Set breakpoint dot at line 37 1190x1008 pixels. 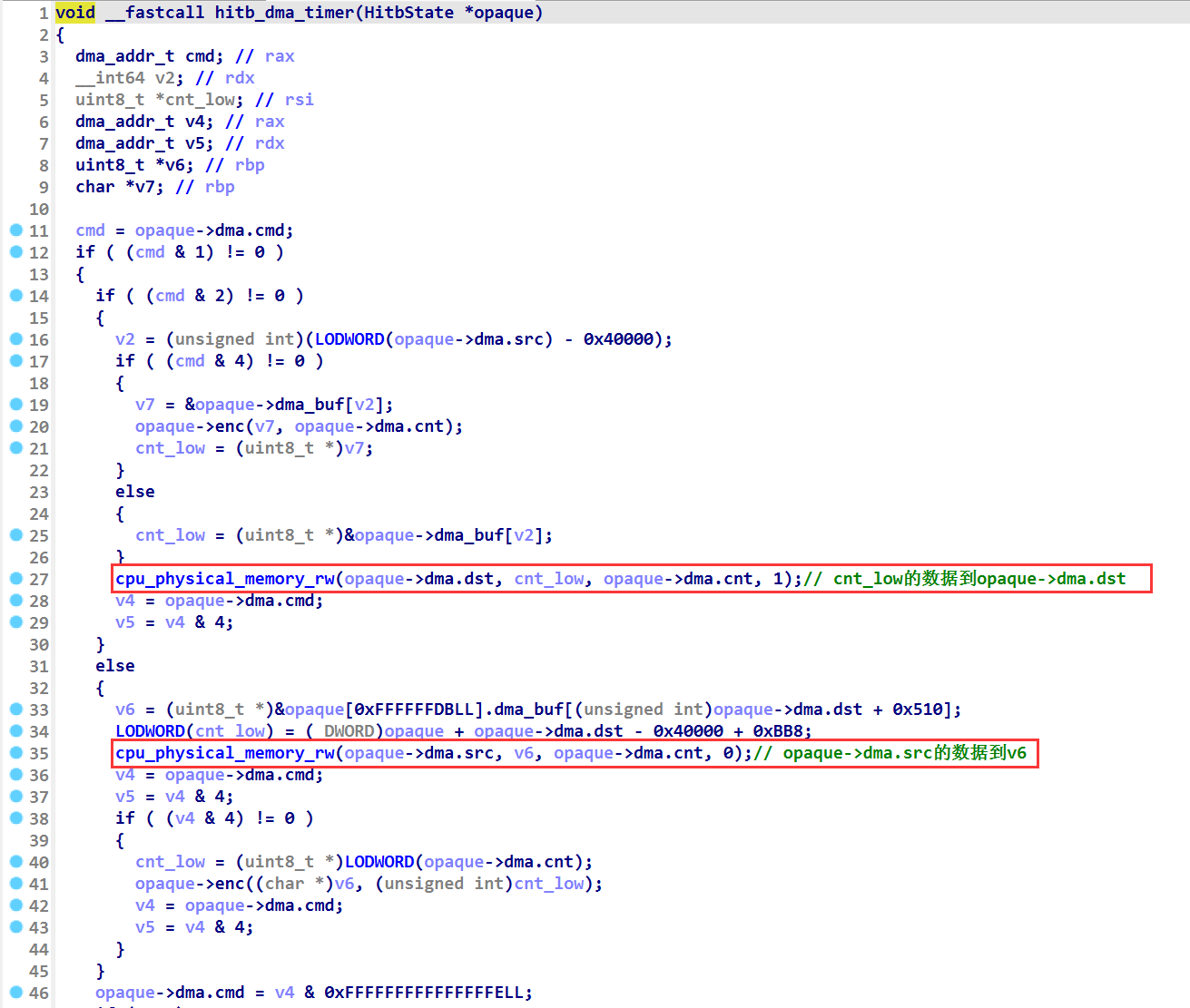pyautogui.click(x=16, y=796)
